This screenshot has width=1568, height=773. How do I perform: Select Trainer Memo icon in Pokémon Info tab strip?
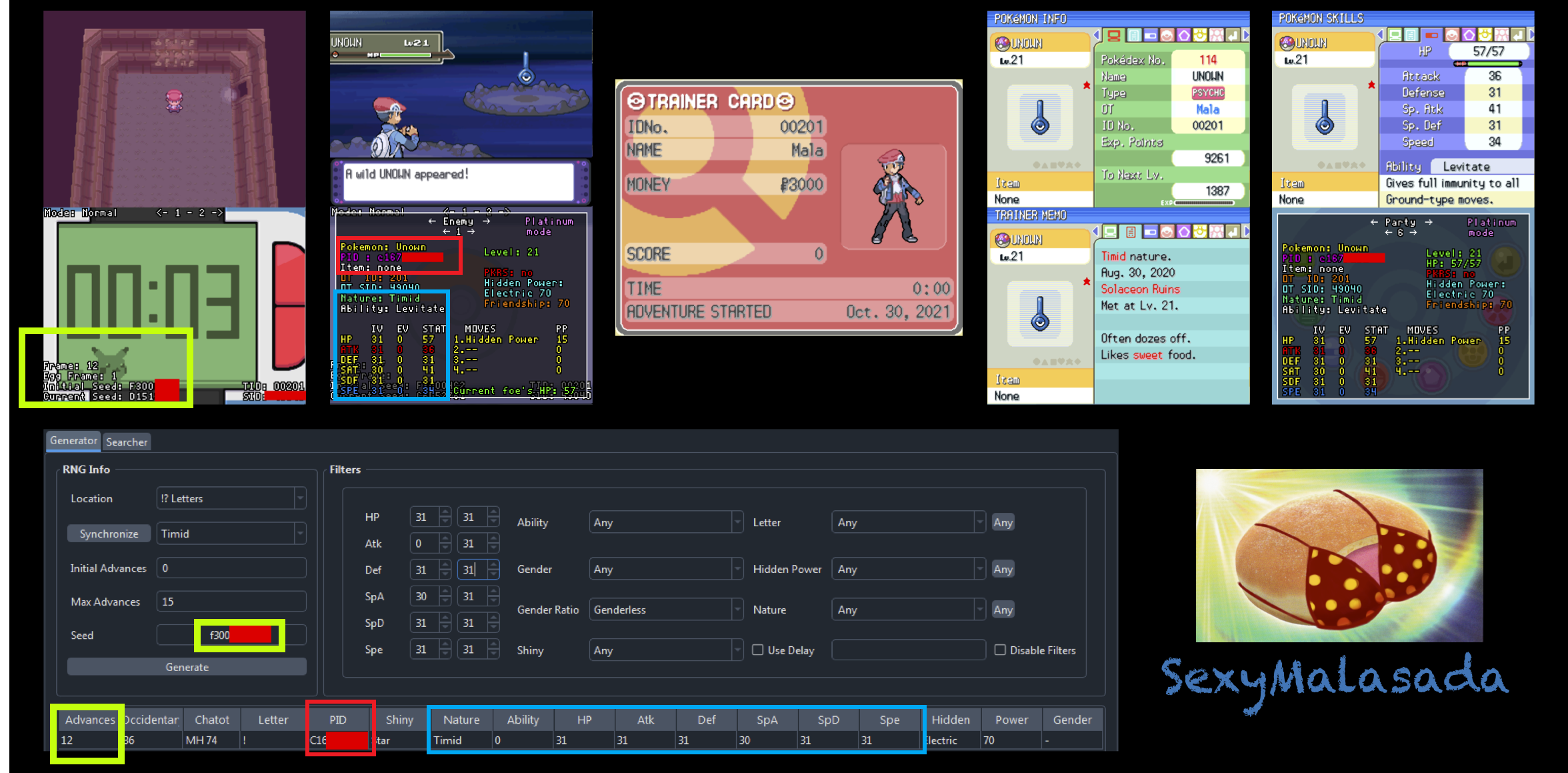tap(1134, 35)
